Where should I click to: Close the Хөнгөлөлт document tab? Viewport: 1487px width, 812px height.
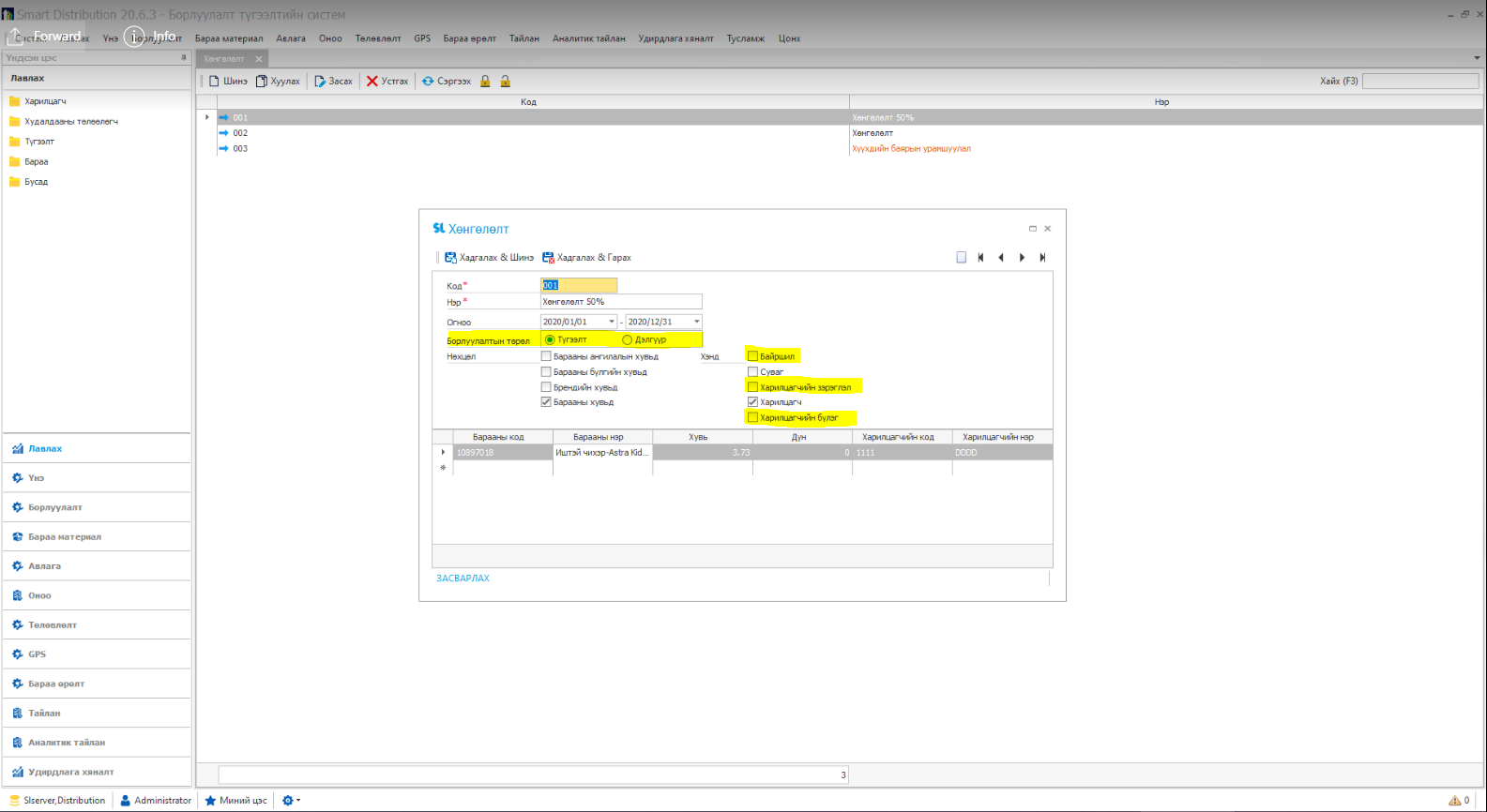[x=259, y=59]
